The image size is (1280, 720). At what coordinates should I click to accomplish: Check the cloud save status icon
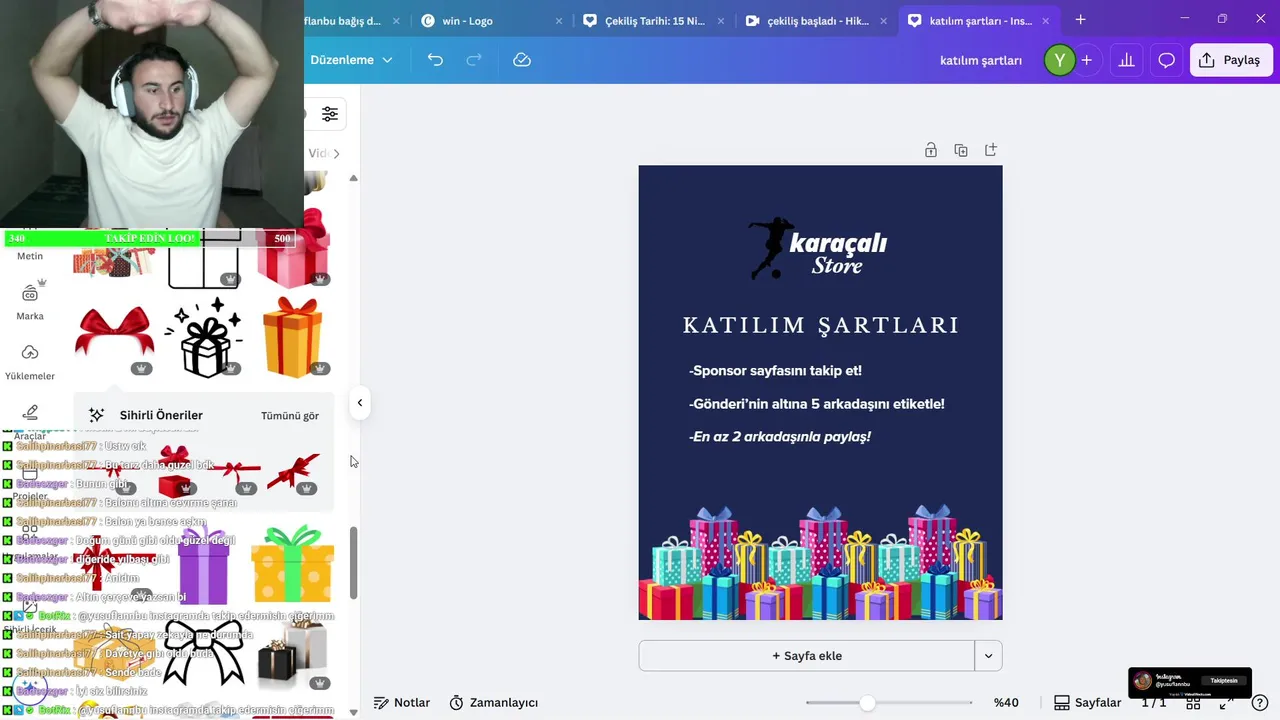click(522, 60)
